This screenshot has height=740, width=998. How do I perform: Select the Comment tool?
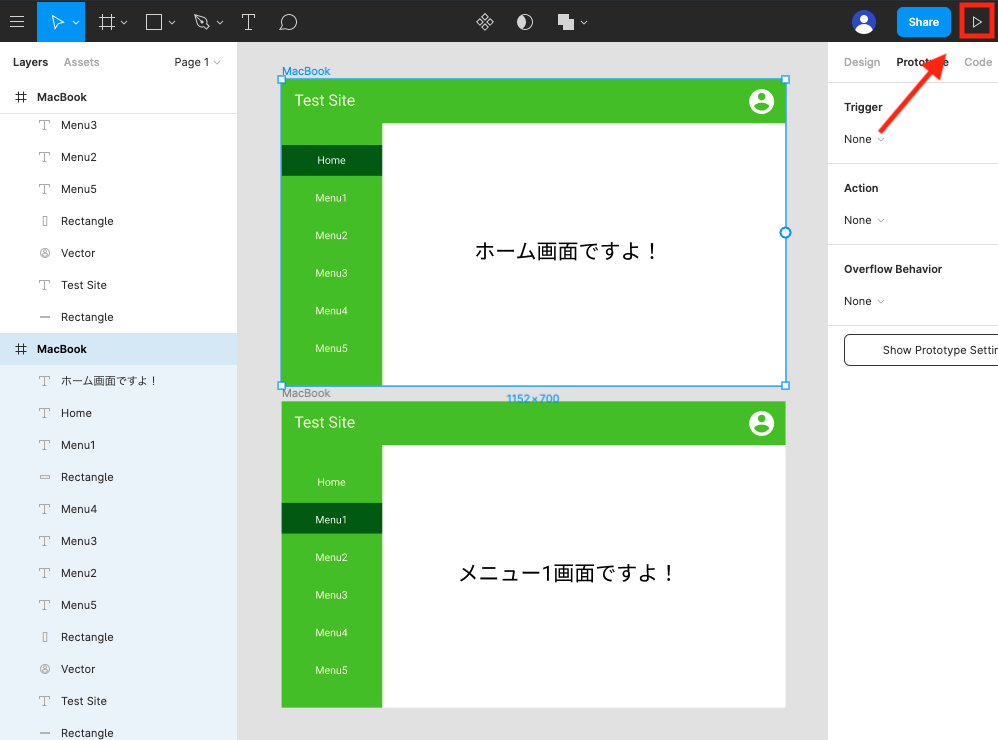point(288,22)
